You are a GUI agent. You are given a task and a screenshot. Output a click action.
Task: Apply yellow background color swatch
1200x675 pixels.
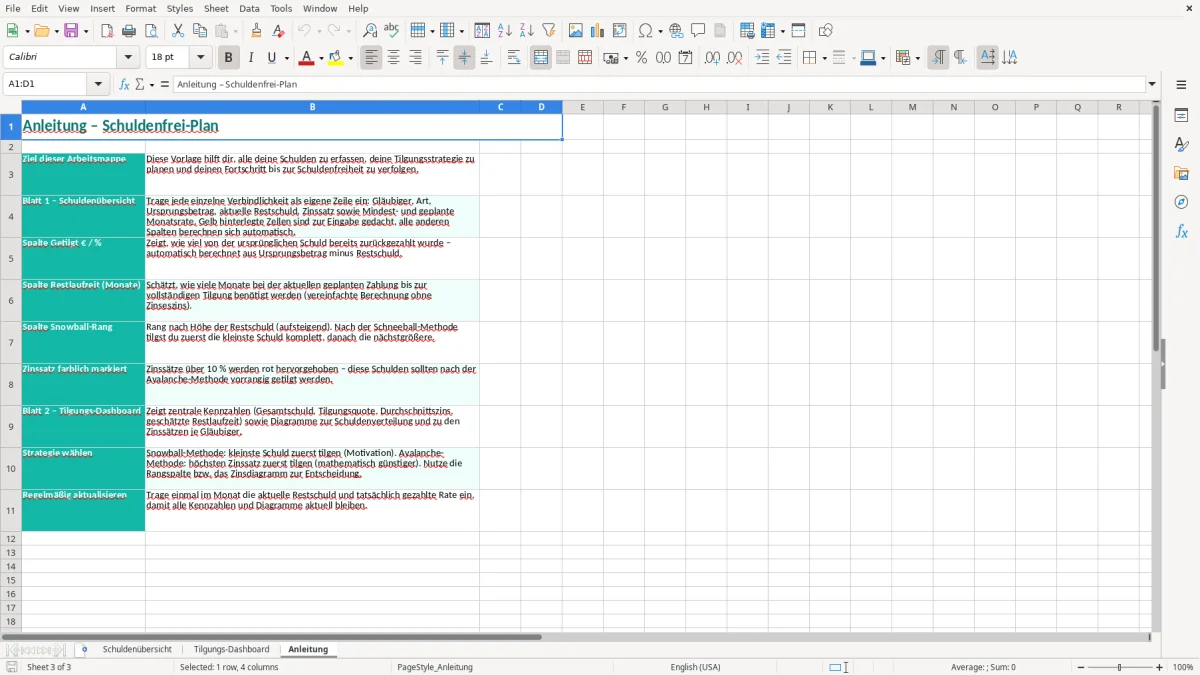337,58
